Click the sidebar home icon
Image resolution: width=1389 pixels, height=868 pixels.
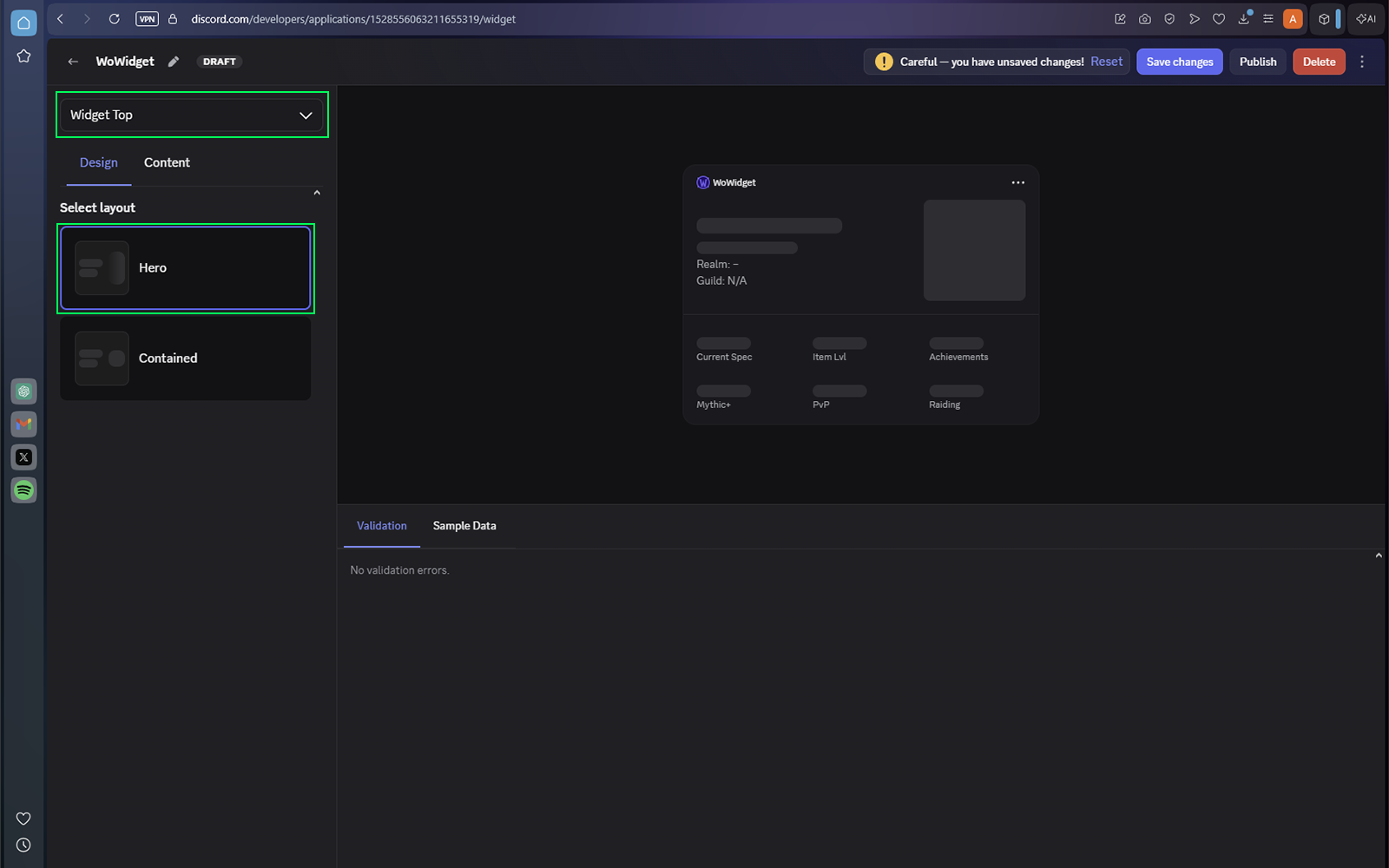pyautogui.click(x=23, y=23)
